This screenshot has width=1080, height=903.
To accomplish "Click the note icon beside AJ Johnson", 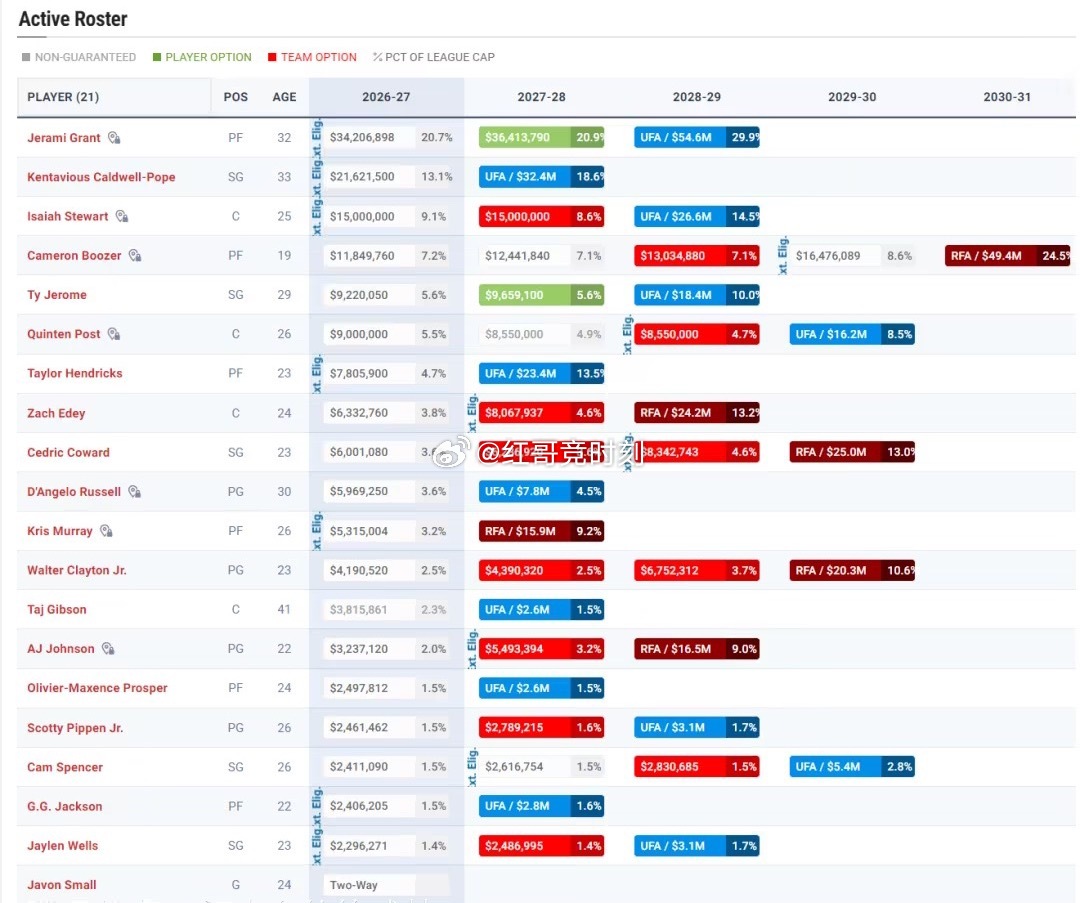I will coord(108,649).
